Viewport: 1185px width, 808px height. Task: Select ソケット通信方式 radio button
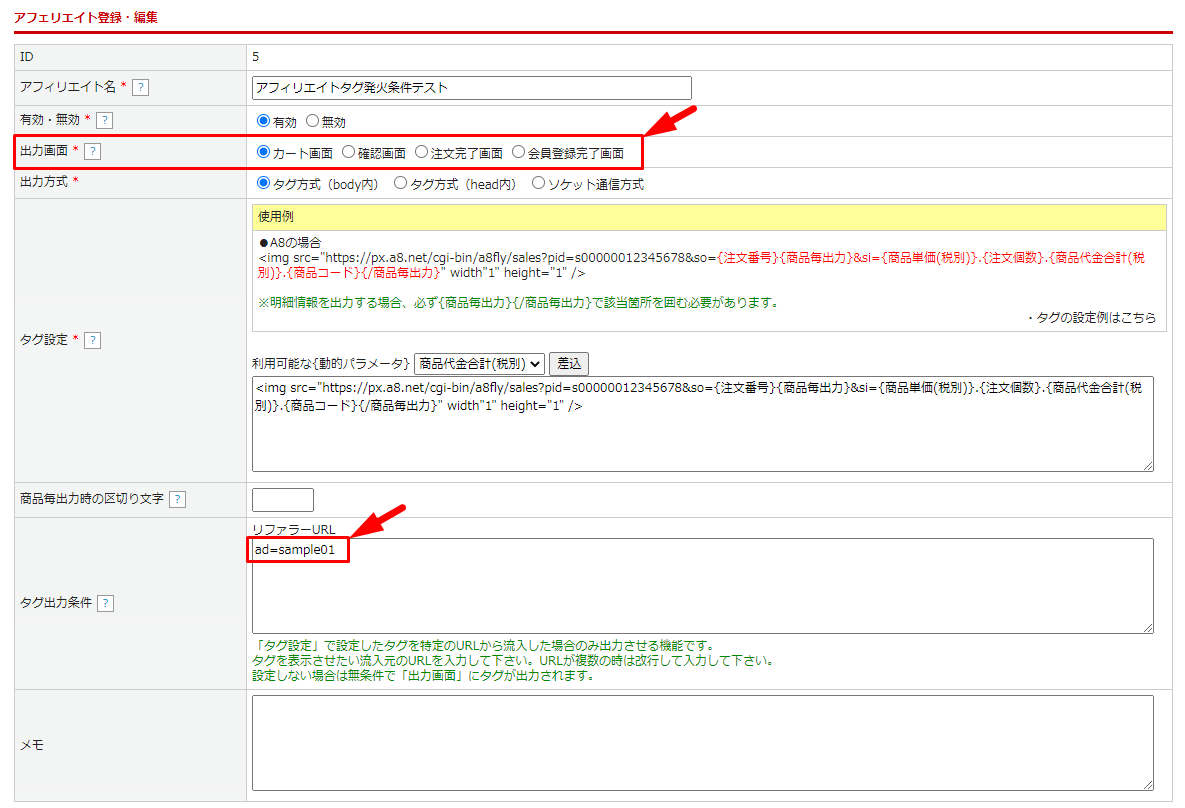(538, 184)
